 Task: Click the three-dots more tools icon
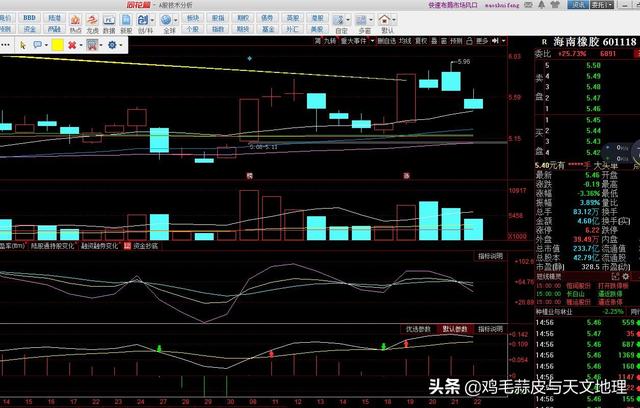coord(5,45)
